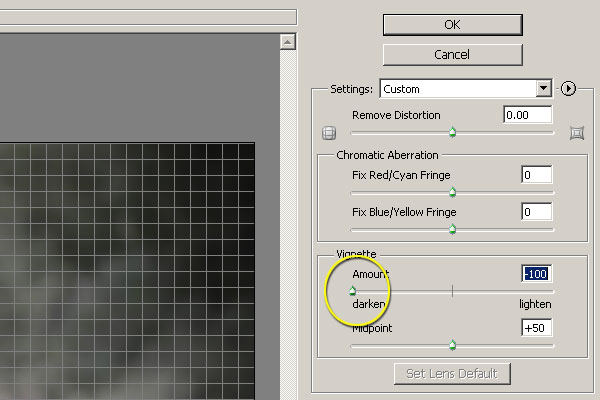
Task: Click the Vignette Midpoint value field
Action: pos(536,328)
